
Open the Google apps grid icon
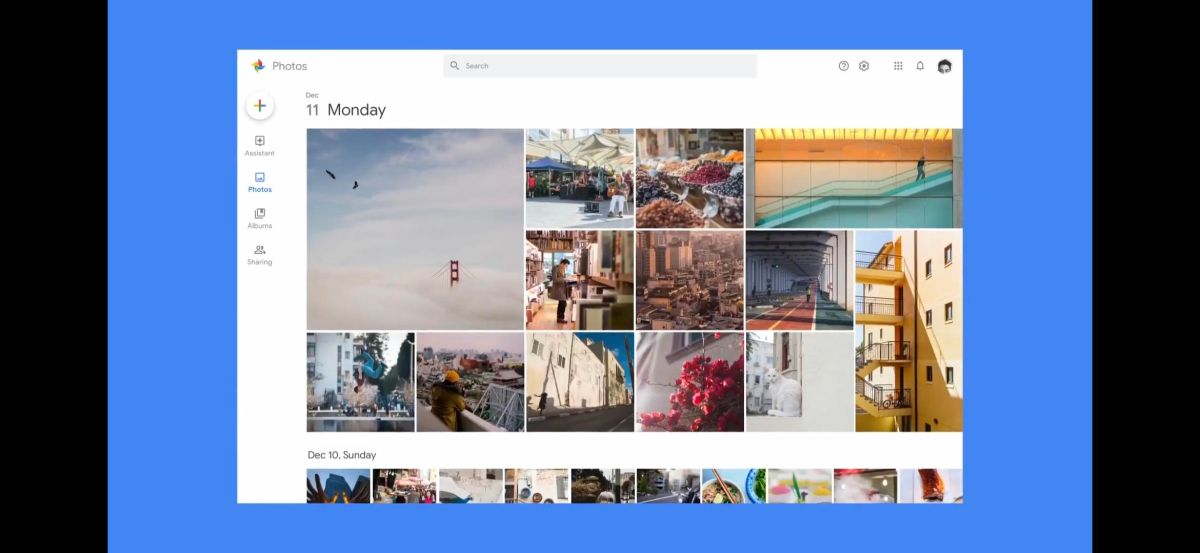tap(898, 66)
